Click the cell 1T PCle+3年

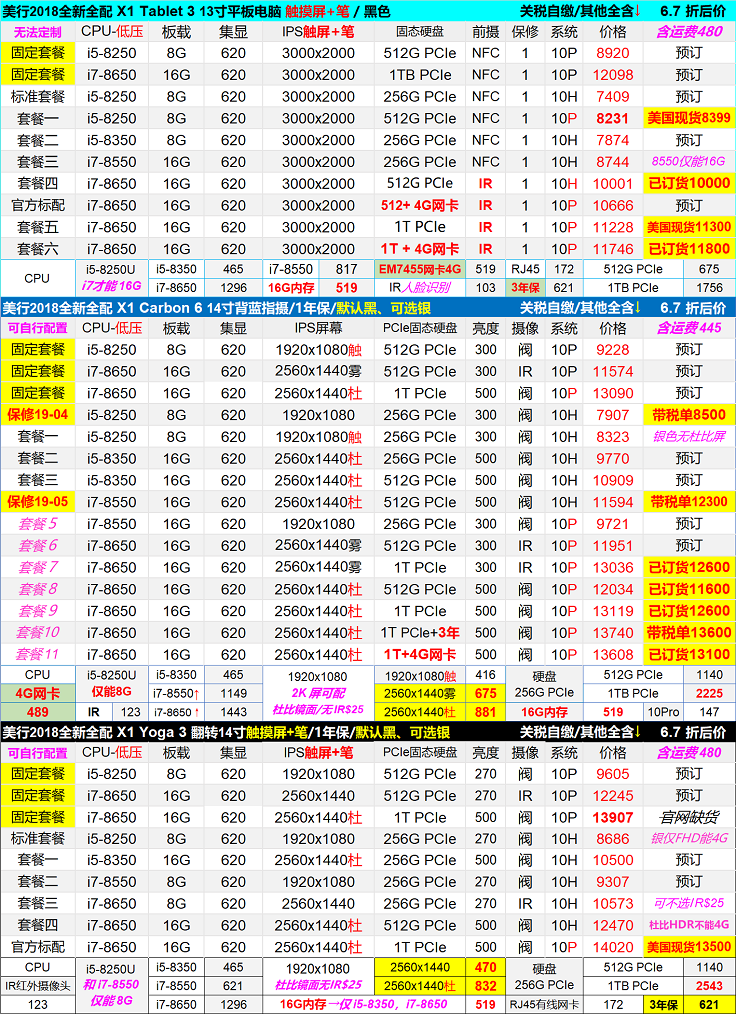420,632
